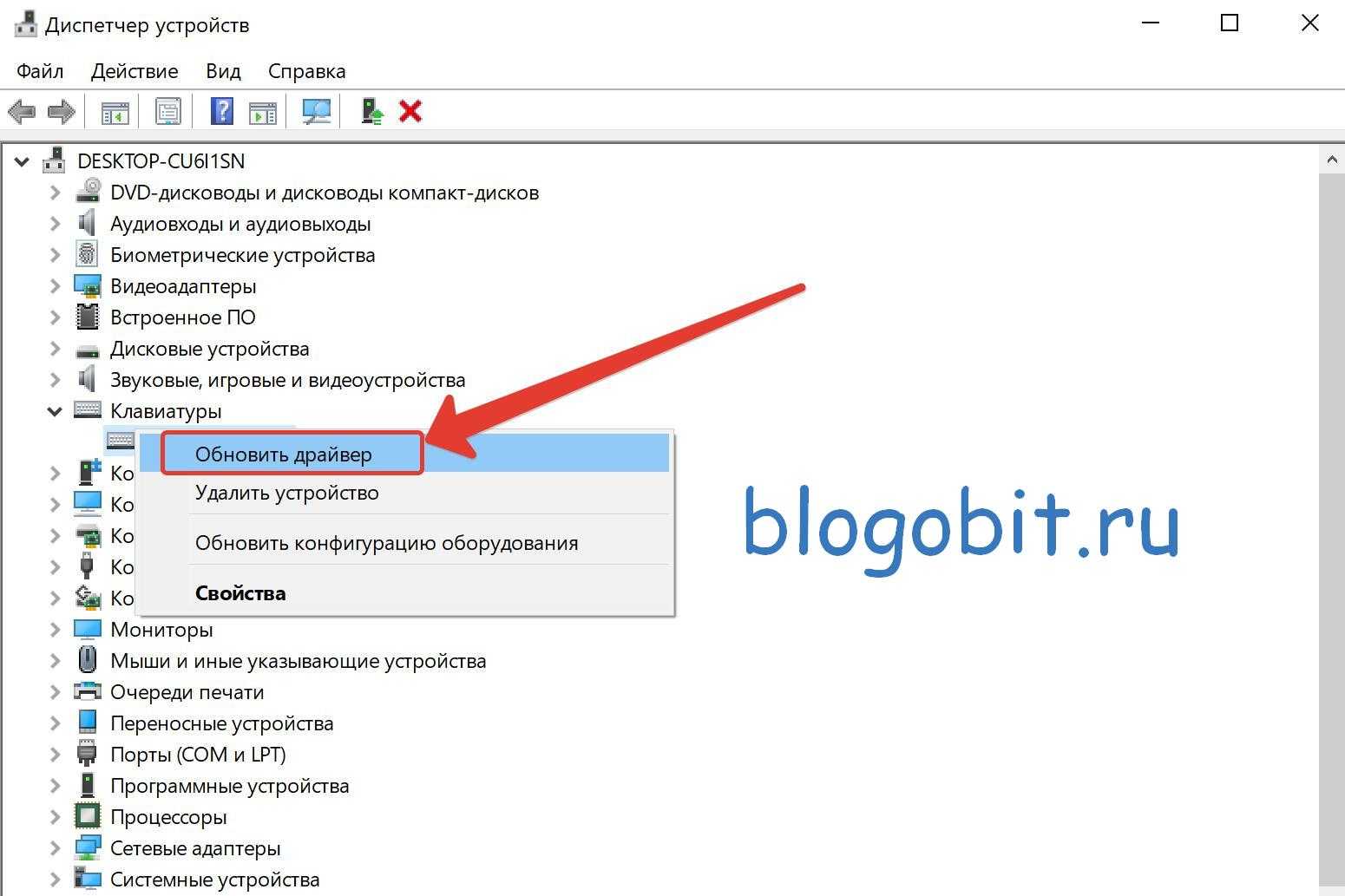Screen dimensions: 1345x896
Task: Click the action pane toolbar icon
Action: (262, 111)
